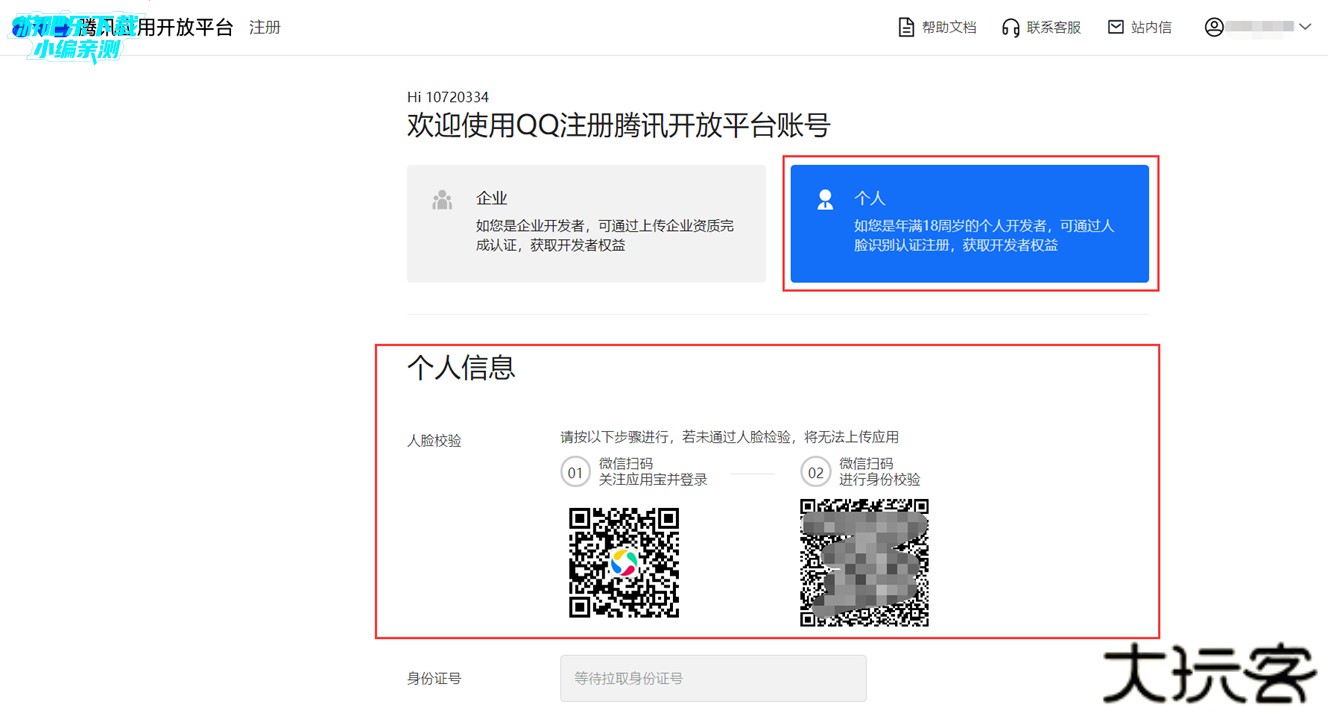This screenshot has width=1328, height=722.
Task: Open the 联系客服 text link
Action: click(x=1053, y=27)
